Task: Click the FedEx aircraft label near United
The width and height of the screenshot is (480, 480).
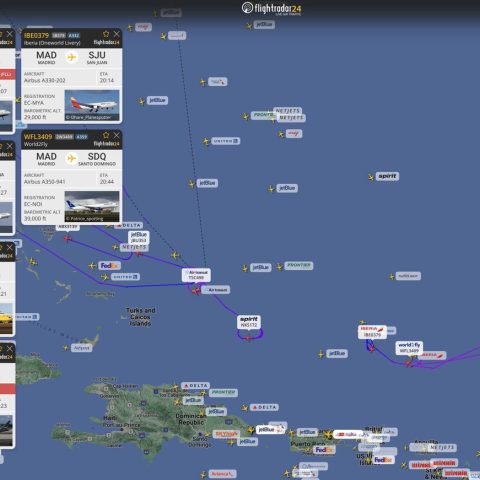Action: (109, 266)
